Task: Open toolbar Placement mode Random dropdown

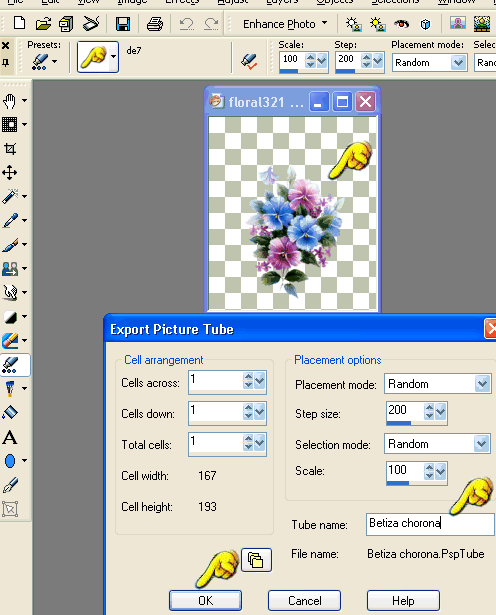Action: point(458,62)
